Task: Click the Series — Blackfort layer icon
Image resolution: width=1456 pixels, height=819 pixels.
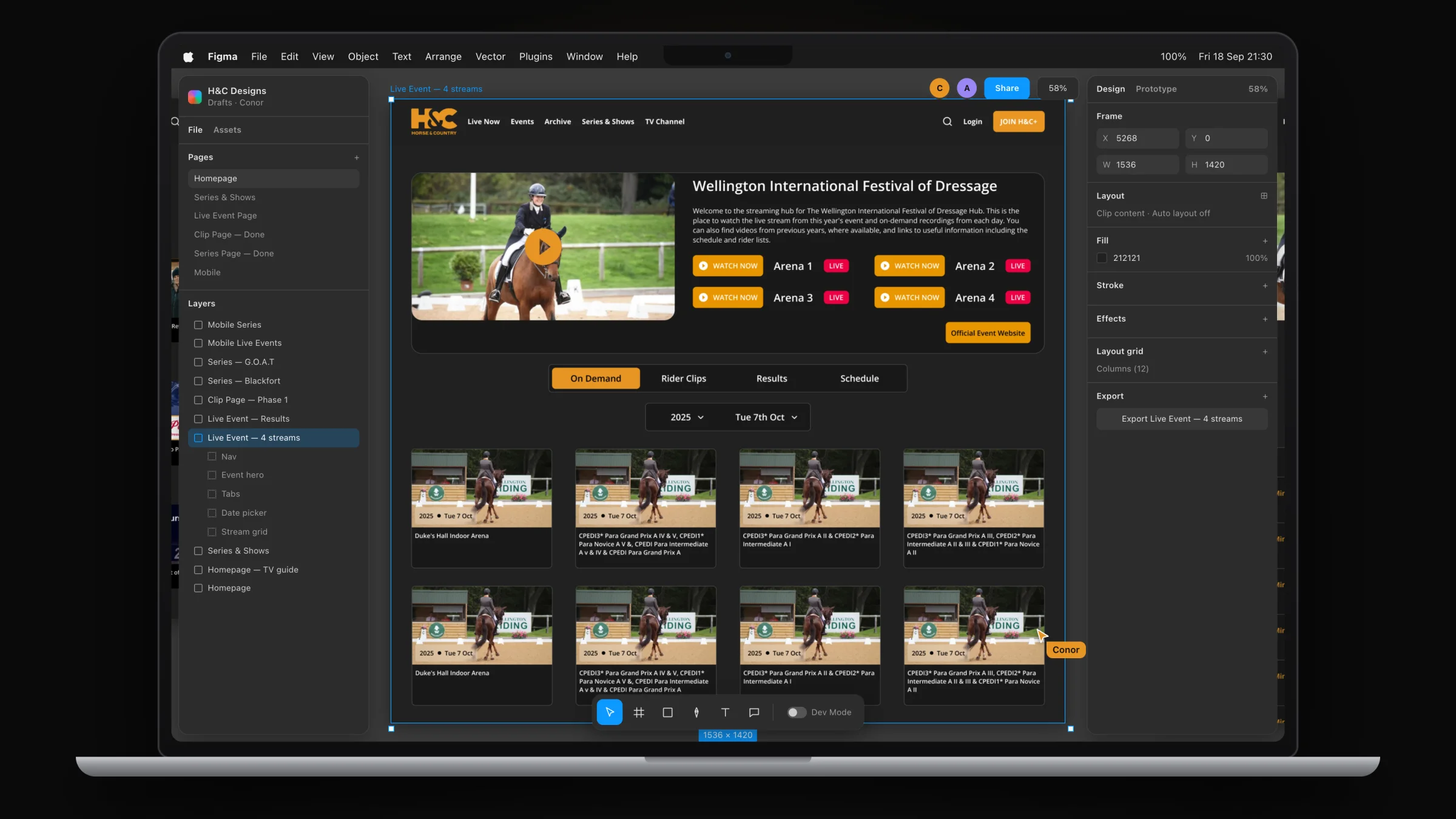Action: 198,381
